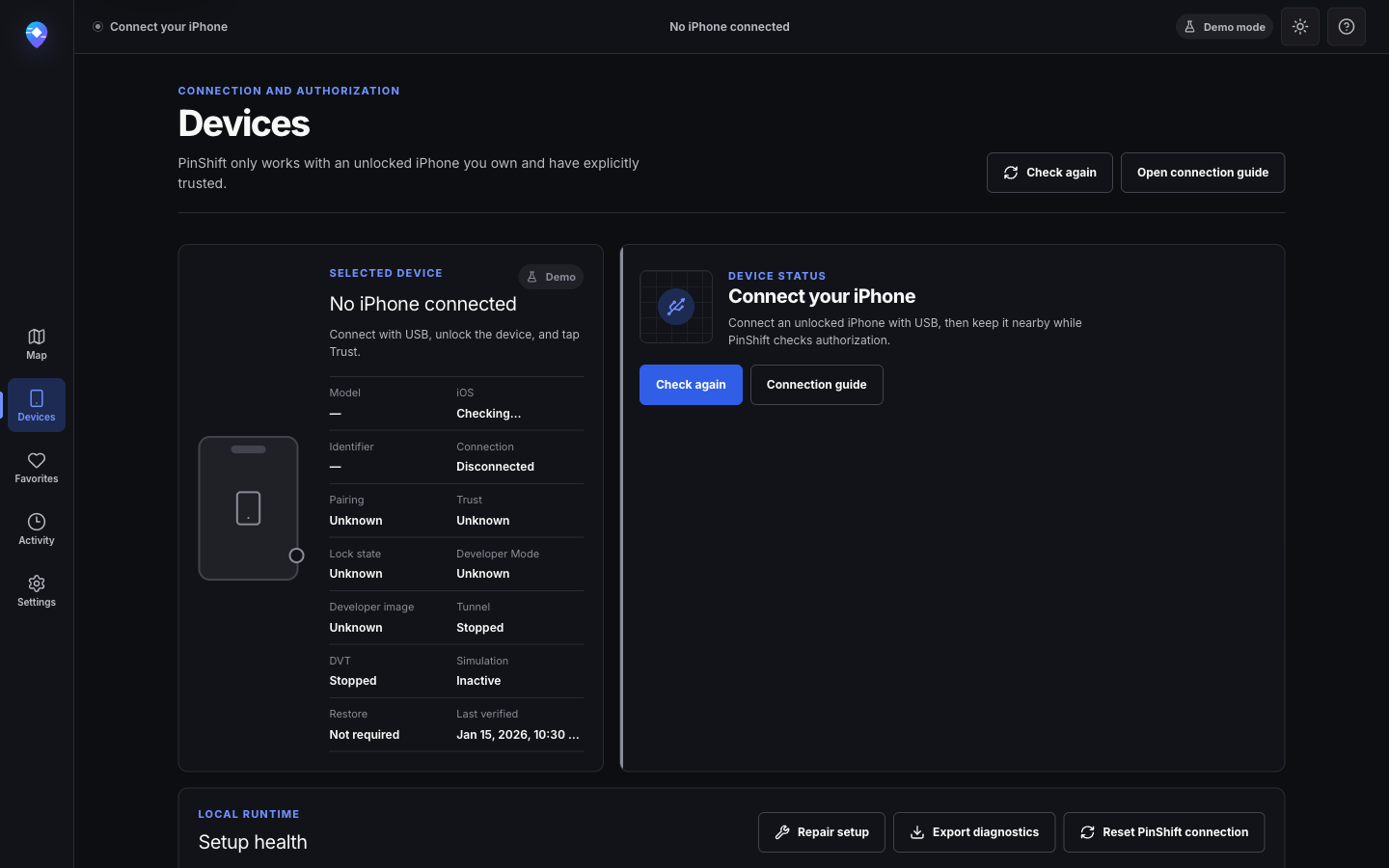1389x868 pixels.
Task: Click the 'Disconnected' connection value
Action: click(496, 467)
